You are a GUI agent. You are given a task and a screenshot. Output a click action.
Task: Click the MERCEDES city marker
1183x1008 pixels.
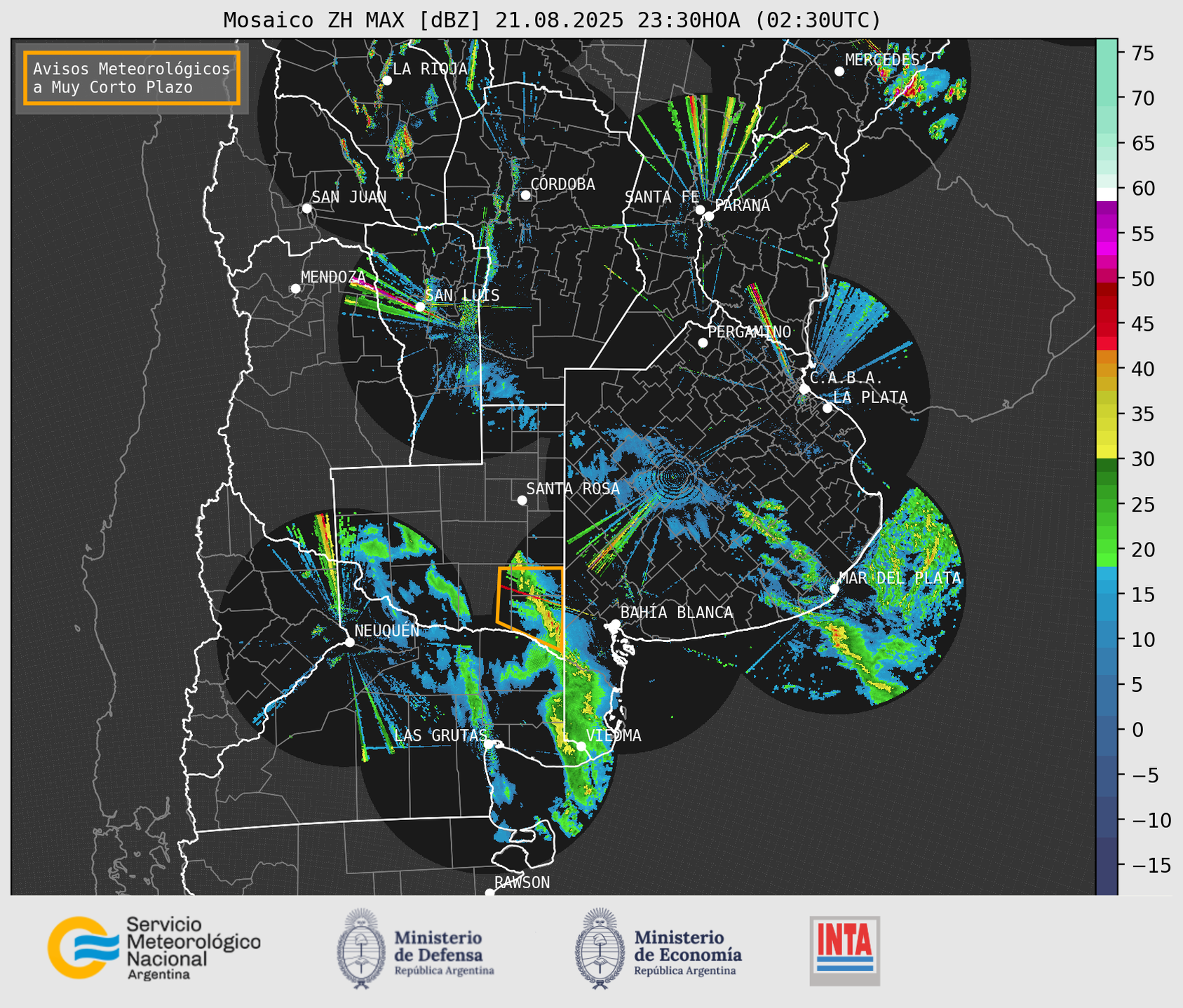point(839,71)
